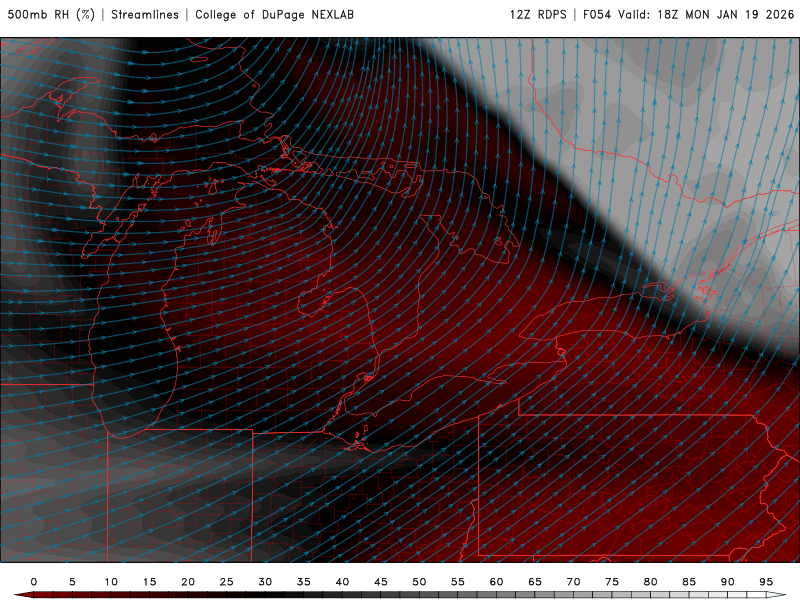Click the "25" label on the color scale
Screen dimensions: 800x600
click(227, 582)
